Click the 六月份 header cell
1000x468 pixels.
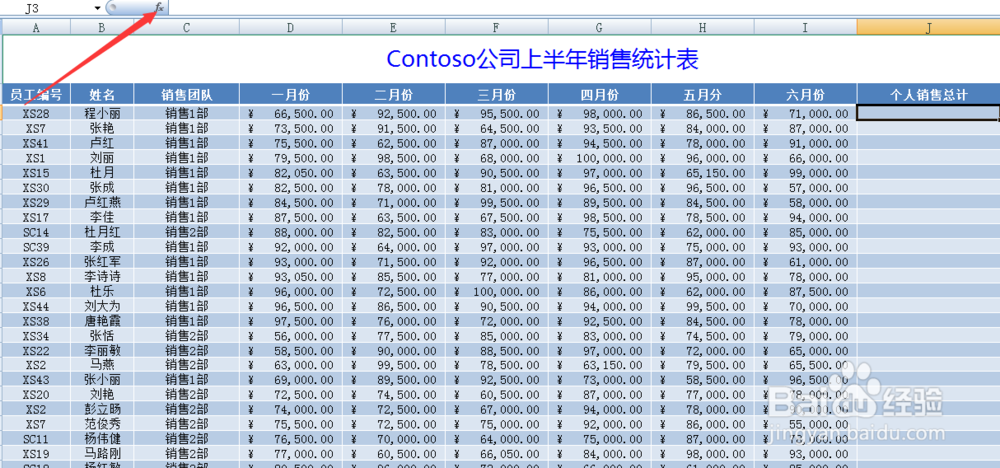(805, 94)
